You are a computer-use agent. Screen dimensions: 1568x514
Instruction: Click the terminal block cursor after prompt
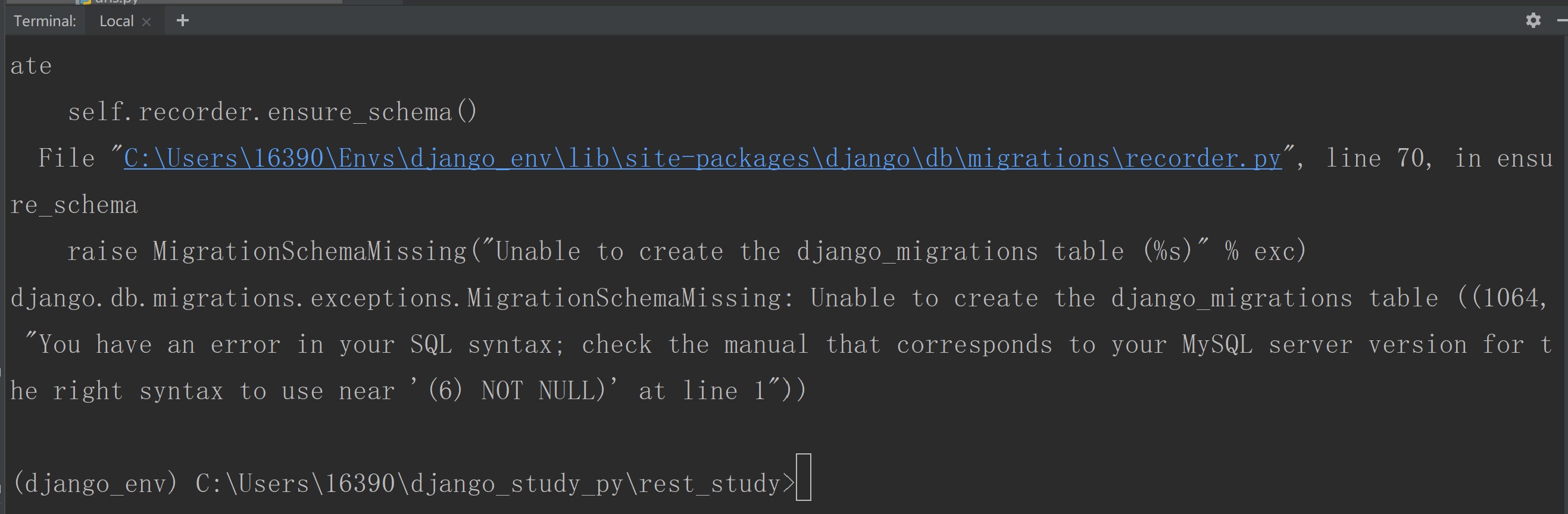pyautogui.click(x=803, y=478)
